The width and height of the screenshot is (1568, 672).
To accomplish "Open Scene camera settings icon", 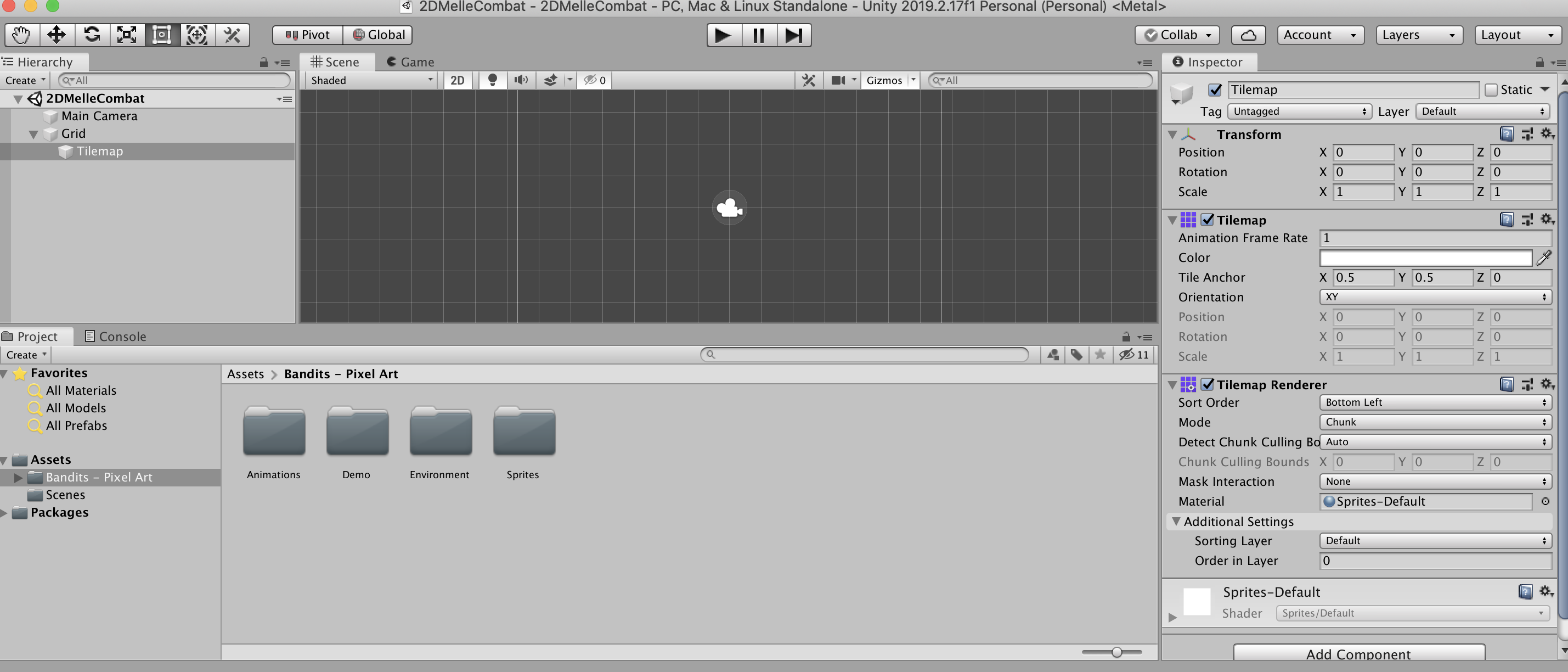I will (x=839, y=80).
